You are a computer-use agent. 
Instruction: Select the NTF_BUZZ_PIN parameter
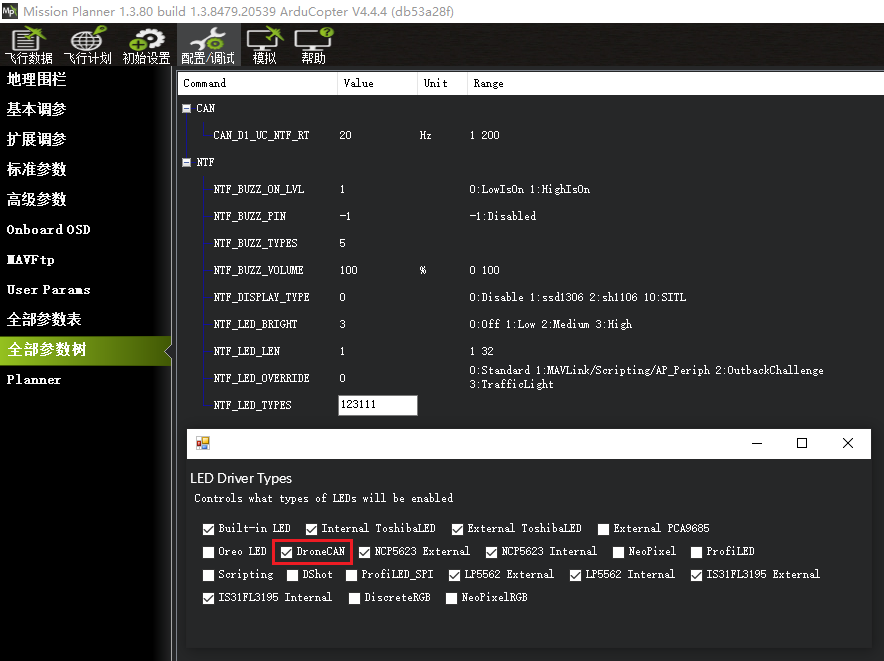click(250, 217)
